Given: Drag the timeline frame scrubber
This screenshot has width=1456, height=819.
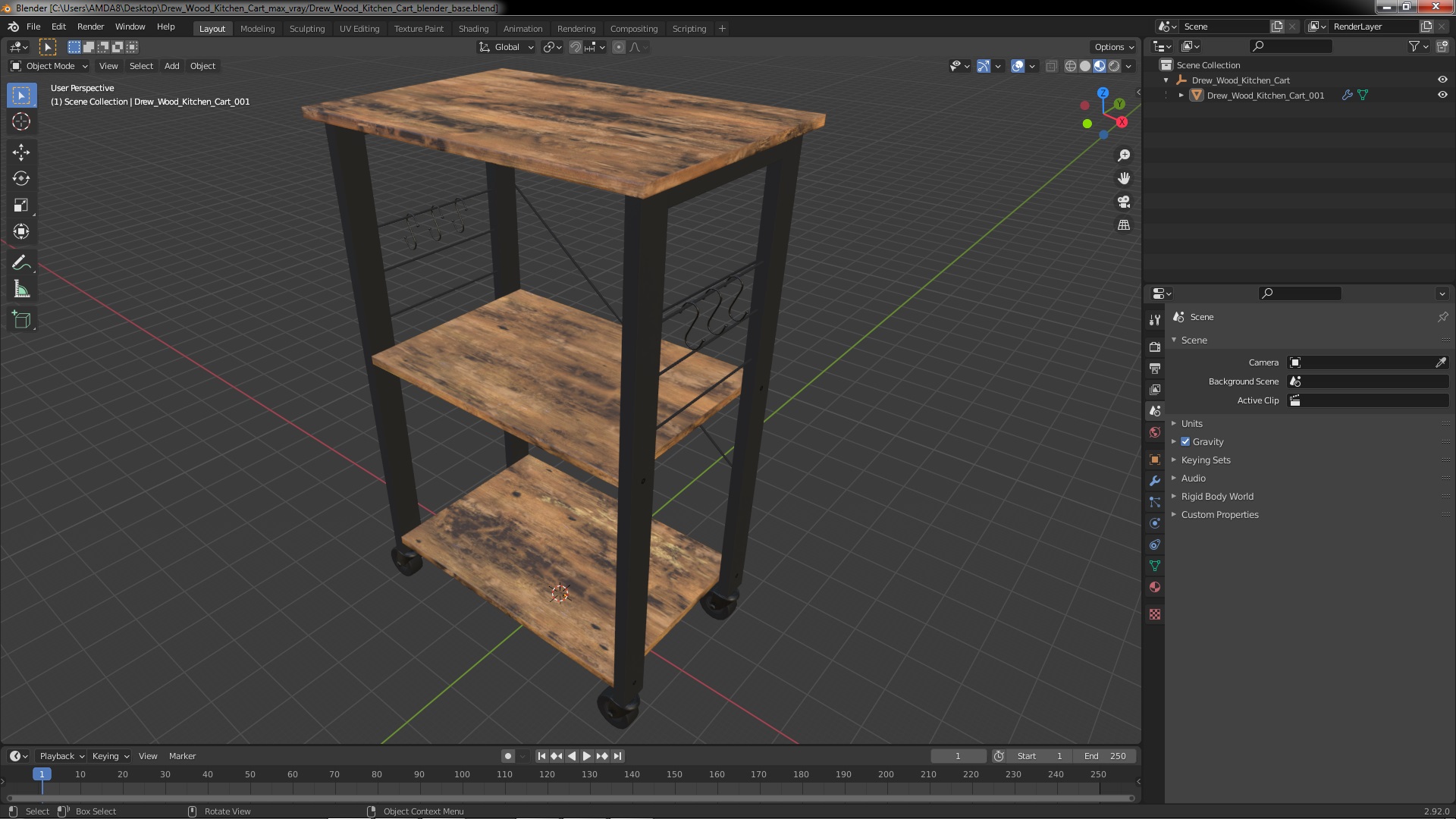Looking at the screenshot, I should point(41,773).
